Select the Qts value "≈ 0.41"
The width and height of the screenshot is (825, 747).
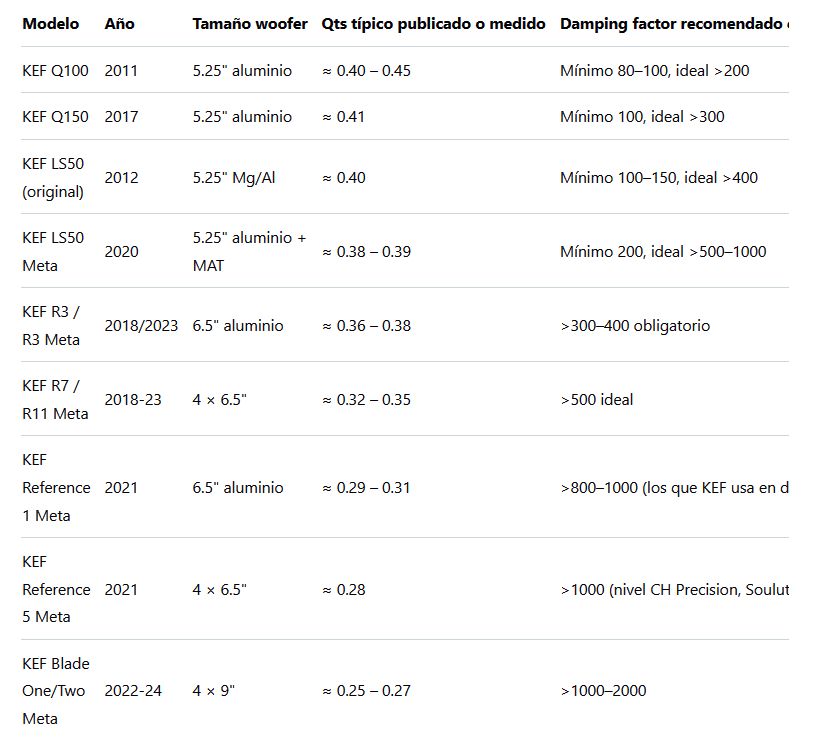pyautogui.click(x=343, y=117)
